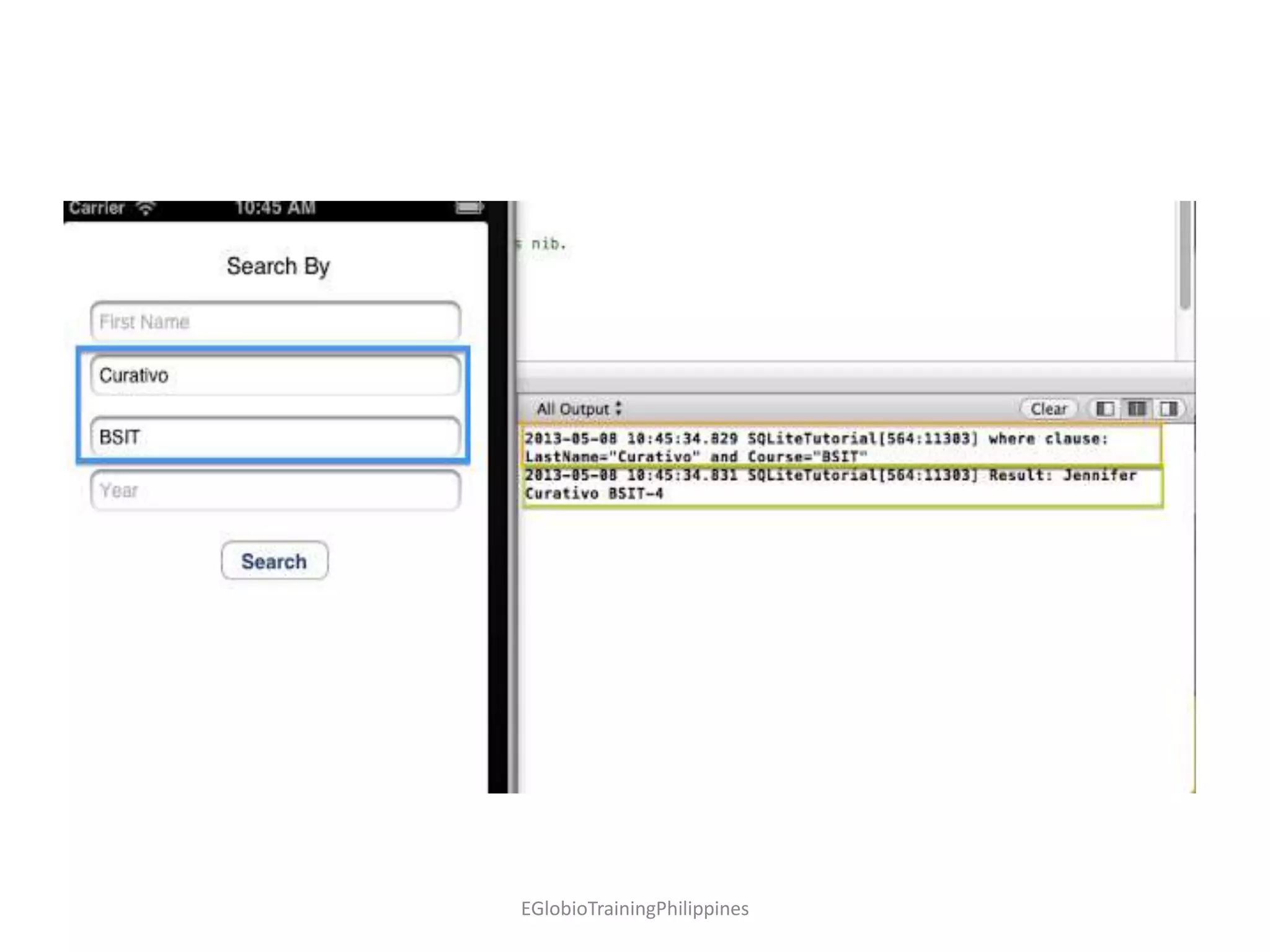Click the Result Jennifer Curativo log entry

(x=831, y=484)
